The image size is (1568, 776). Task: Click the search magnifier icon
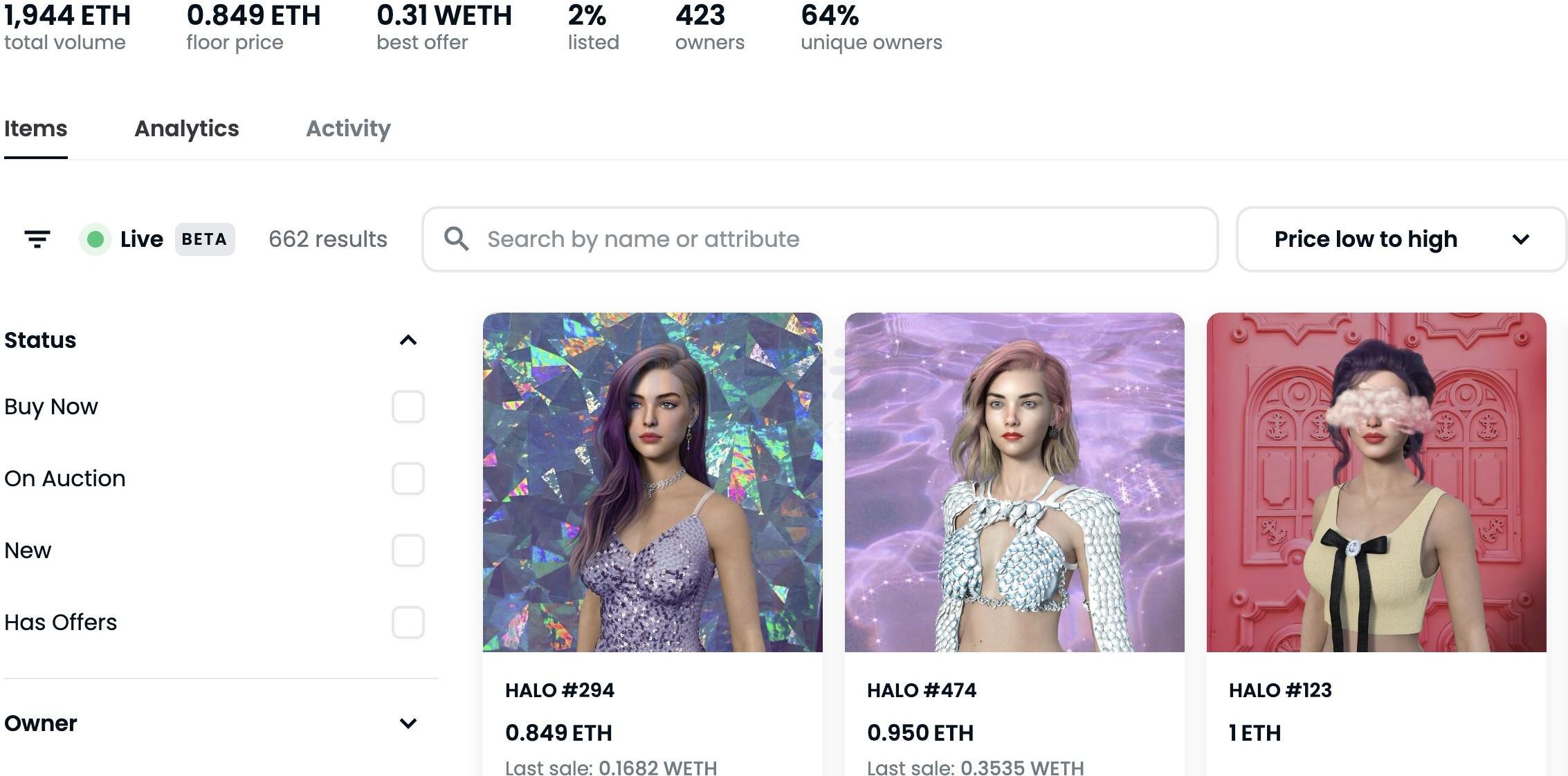tap(456, 239)
